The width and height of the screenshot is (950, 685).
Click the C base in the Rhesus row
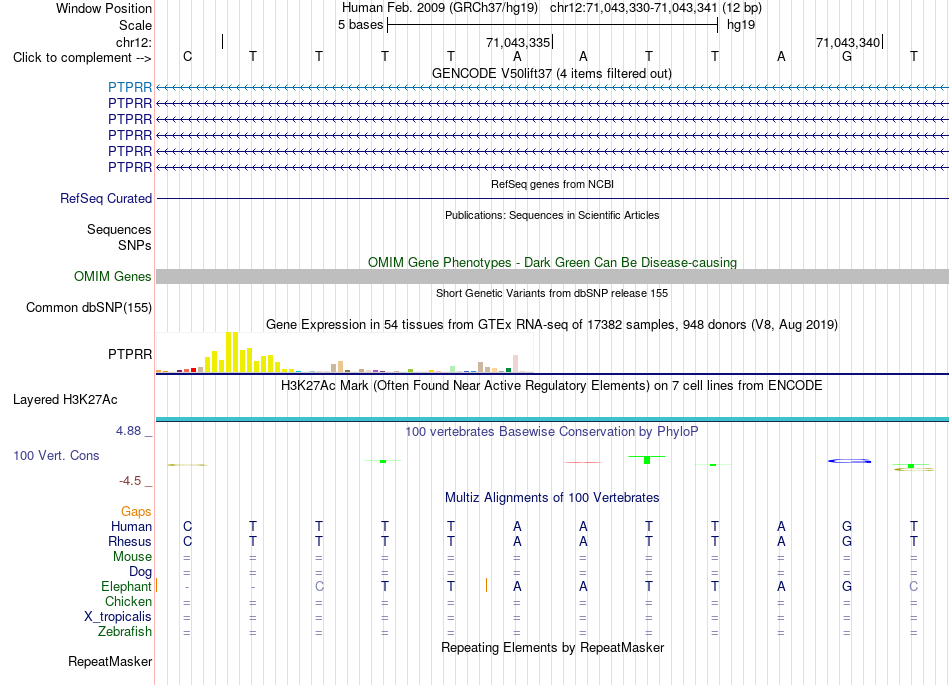click(187, 541)
